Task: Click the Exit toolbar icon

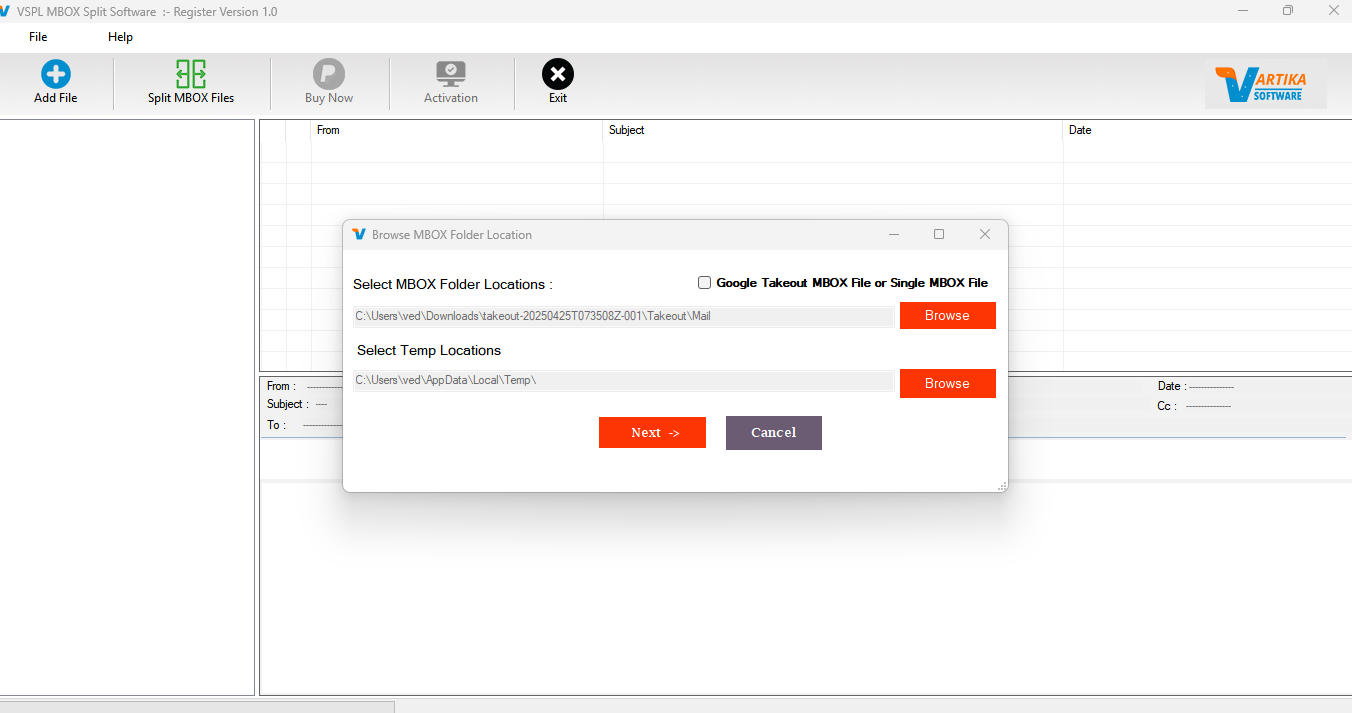Action: click(558, 74)
